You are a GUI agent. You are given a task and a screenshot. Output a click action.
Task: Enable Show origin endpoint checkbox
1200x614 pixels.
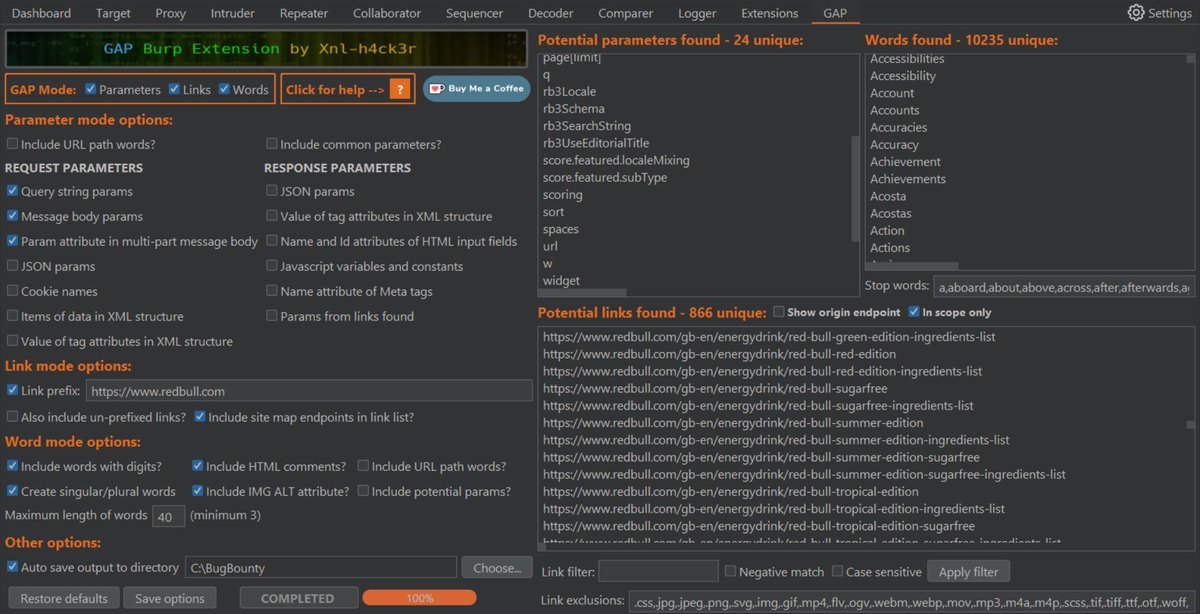click(x=779, y=312)
